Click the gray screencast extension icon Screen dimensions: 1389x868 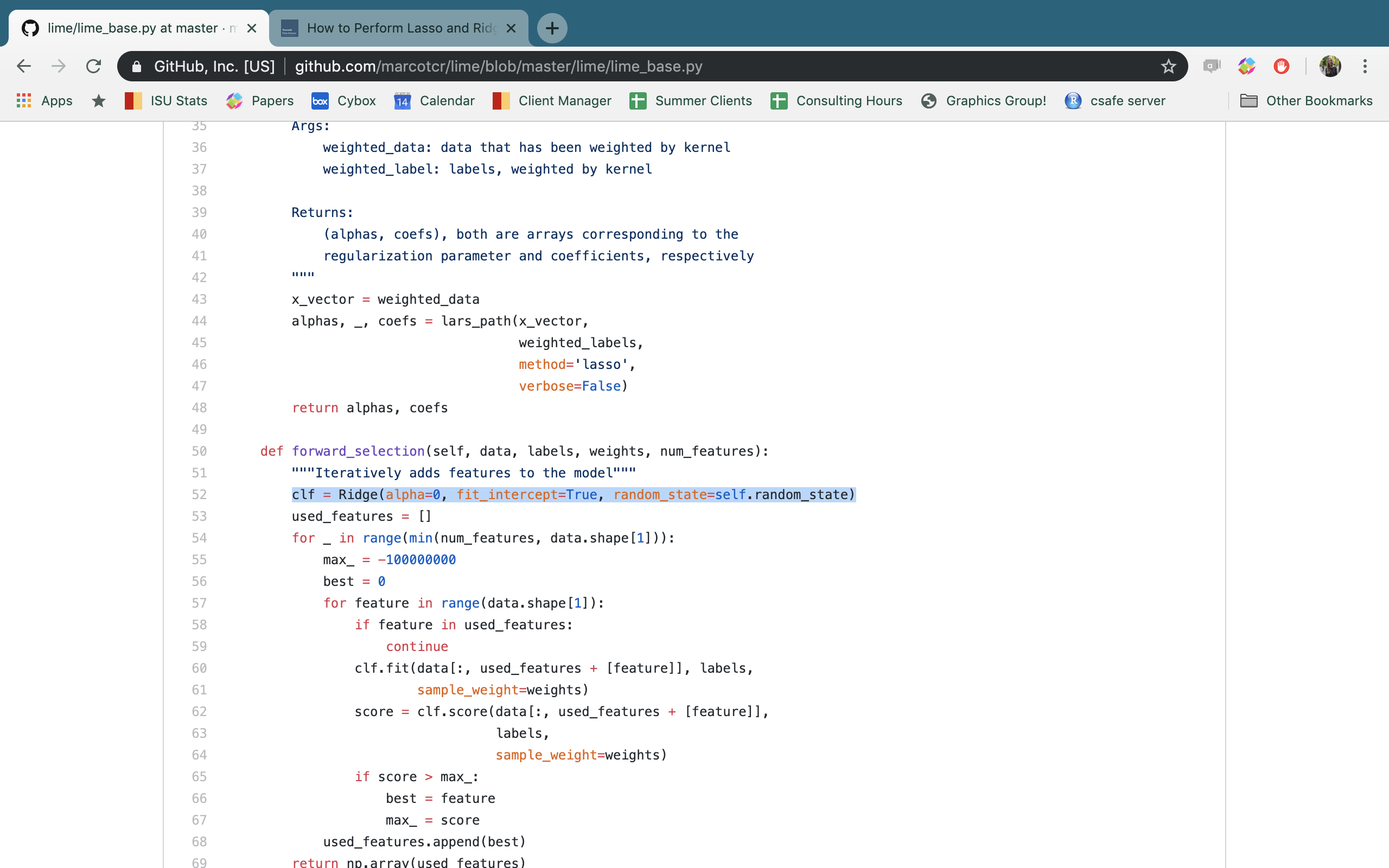point(1211,66)
